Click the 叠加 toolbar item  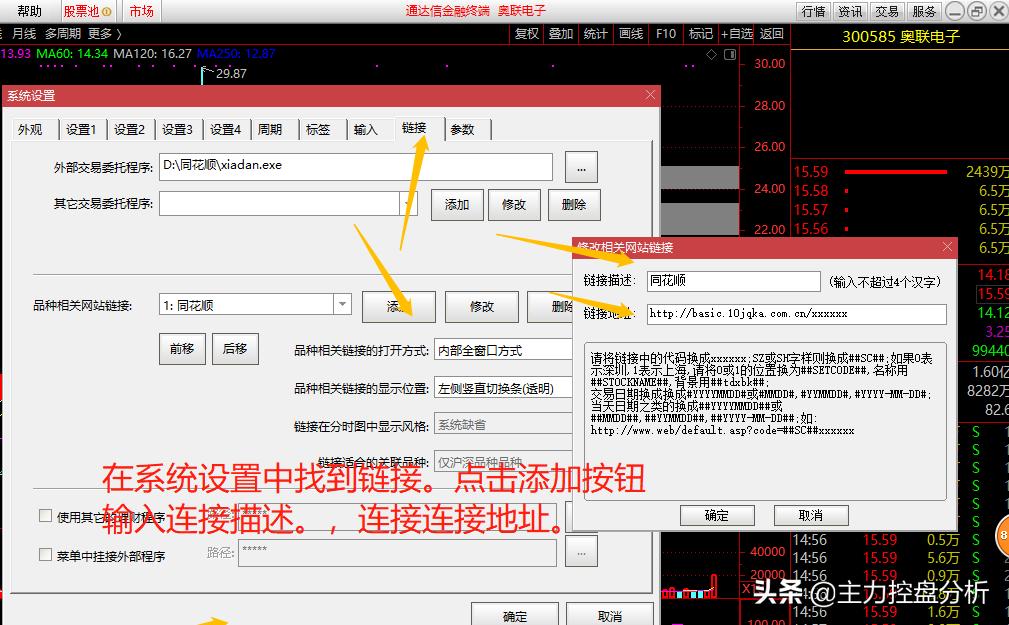point(560,33)
